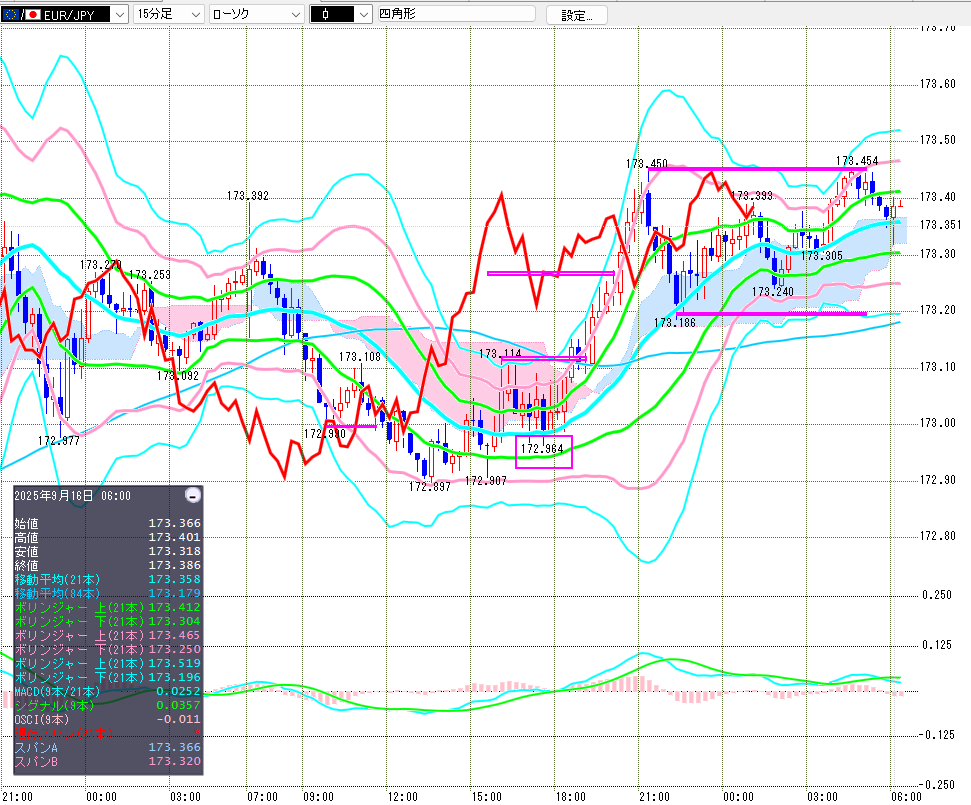Click the 07:00 time axis label
Image resolution: width=971 pixels, height=805 pixels.
pyautogui.click(x=263, y=796)
